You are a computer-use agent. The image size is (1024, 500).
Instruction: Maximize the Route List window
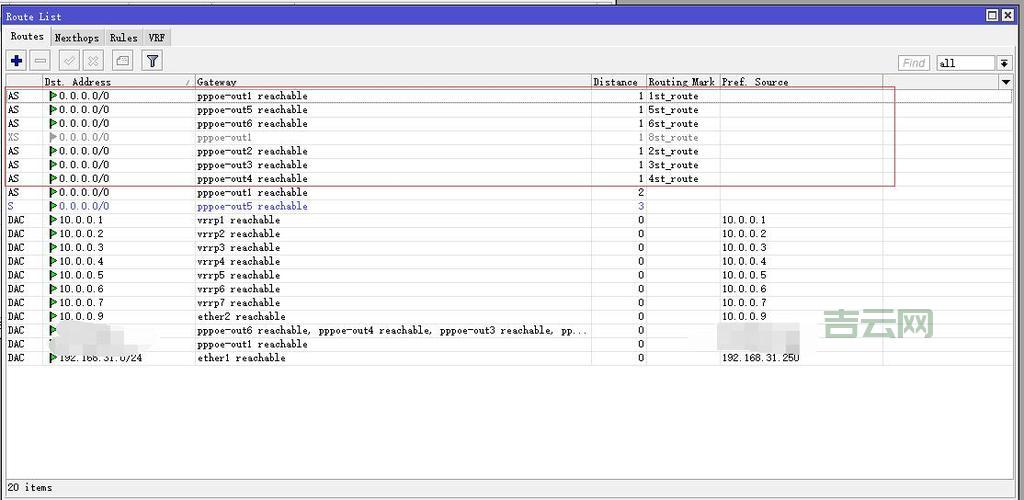pos(992,15)
